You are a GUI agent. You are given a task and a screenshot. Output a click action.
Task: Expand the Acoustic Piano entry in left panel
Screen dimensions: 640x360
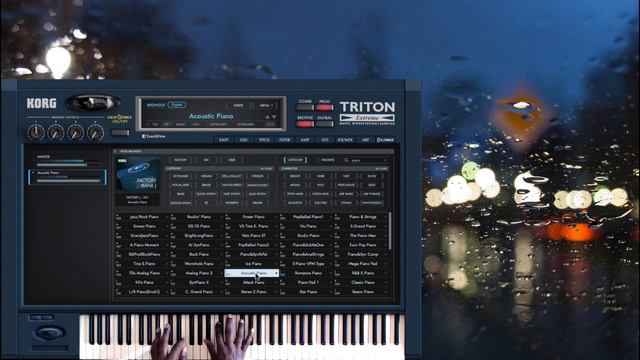click(x=33, y=173)
